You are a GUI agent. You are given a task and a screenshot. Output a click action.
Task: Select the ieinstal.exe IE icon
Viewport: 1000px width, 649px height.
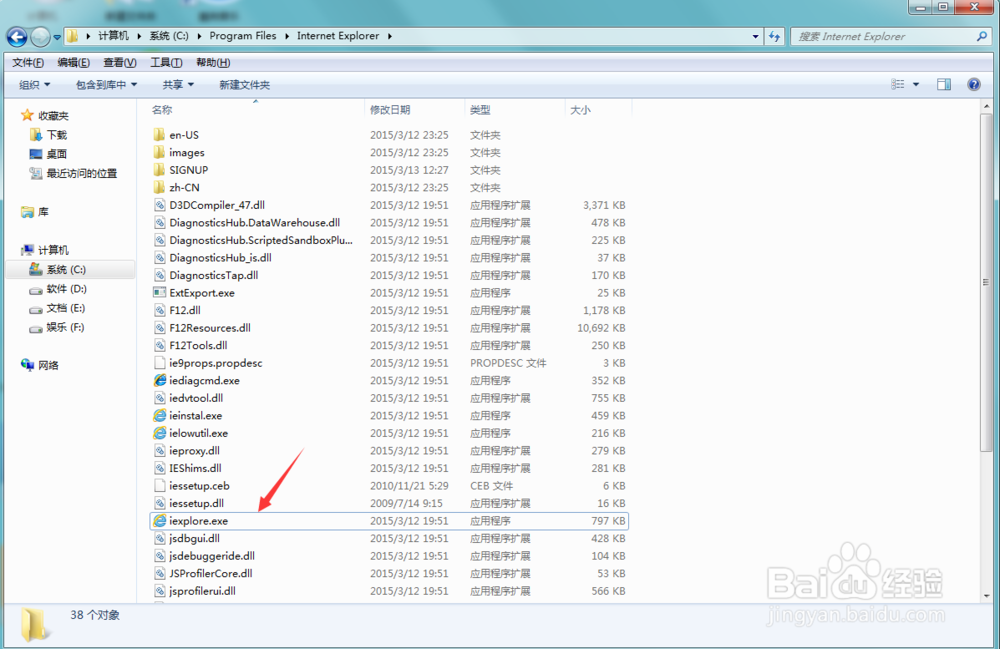point(159,415)
